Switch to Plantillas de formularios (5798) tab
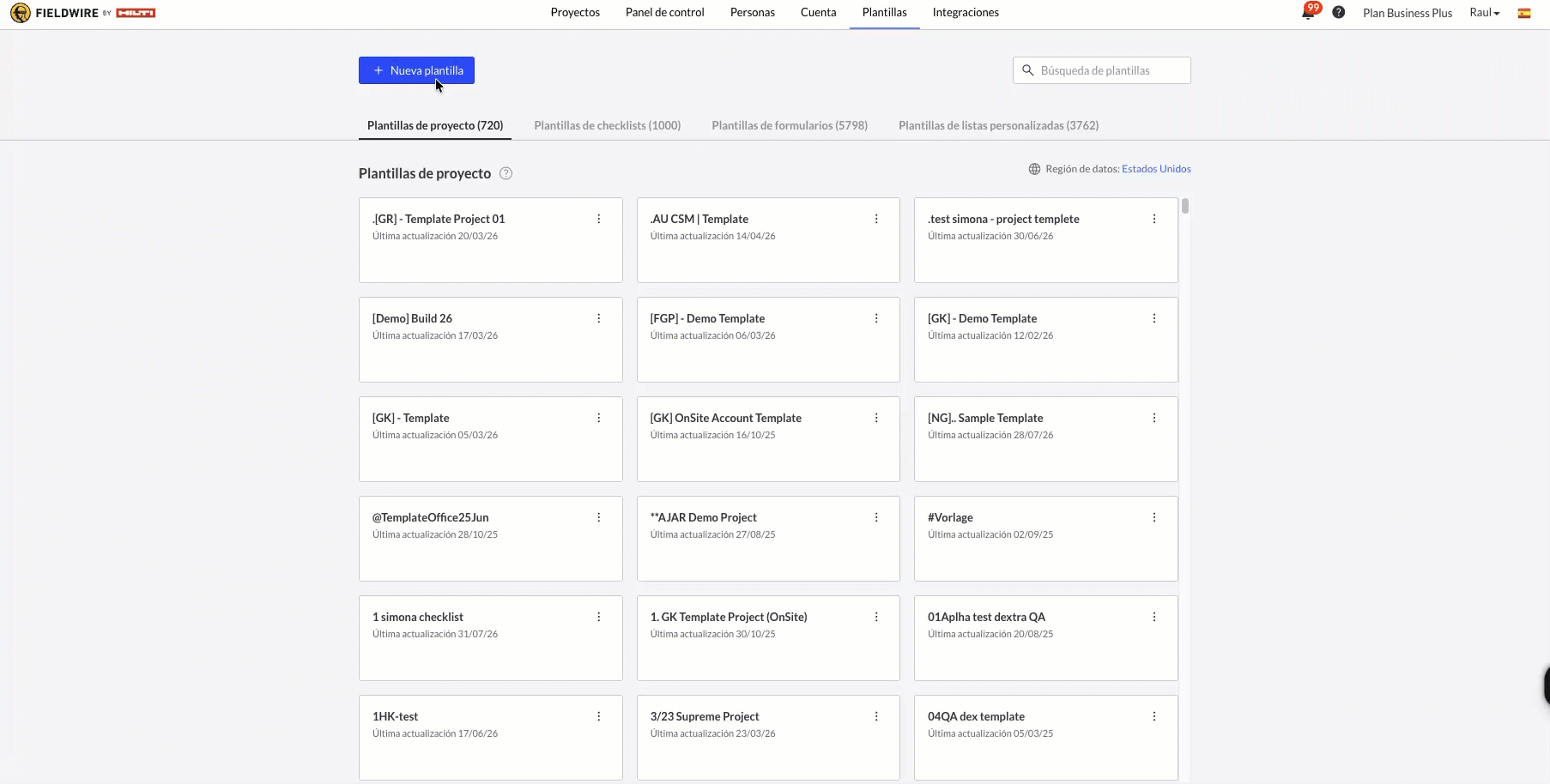Screen dimensions: 1550x784 coord(790,125)
